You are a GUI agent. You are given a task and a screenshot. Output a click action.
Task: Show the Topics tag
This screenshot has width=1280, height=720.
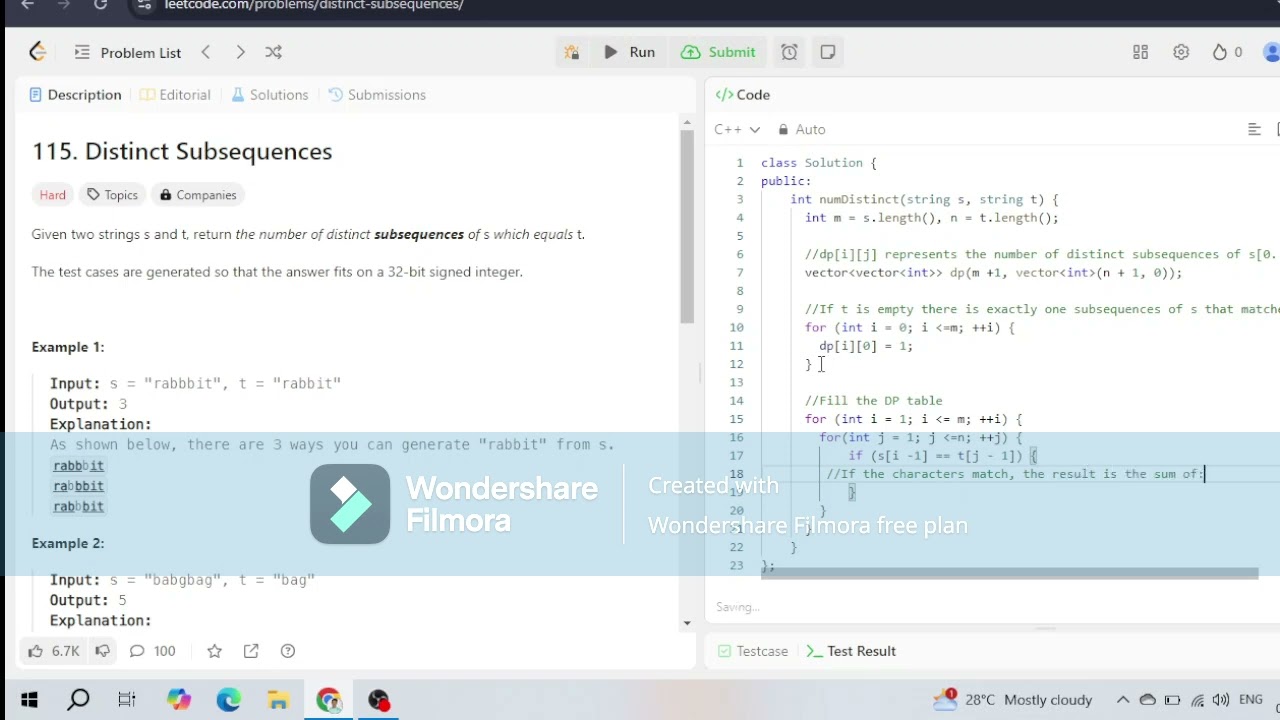(x=112, y=195)
